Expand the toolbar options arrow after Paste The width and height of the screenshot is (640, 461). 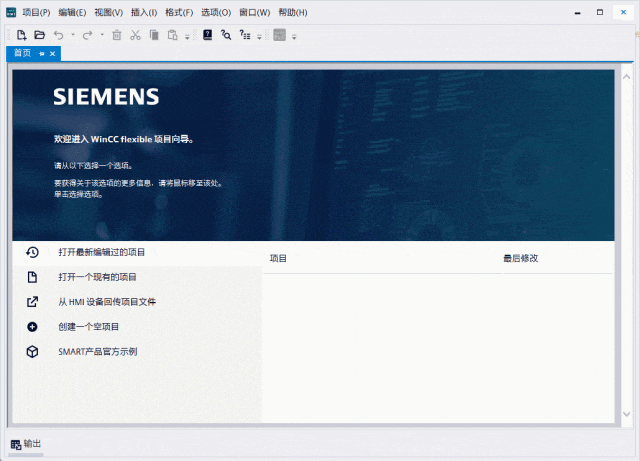pos(187,37)
